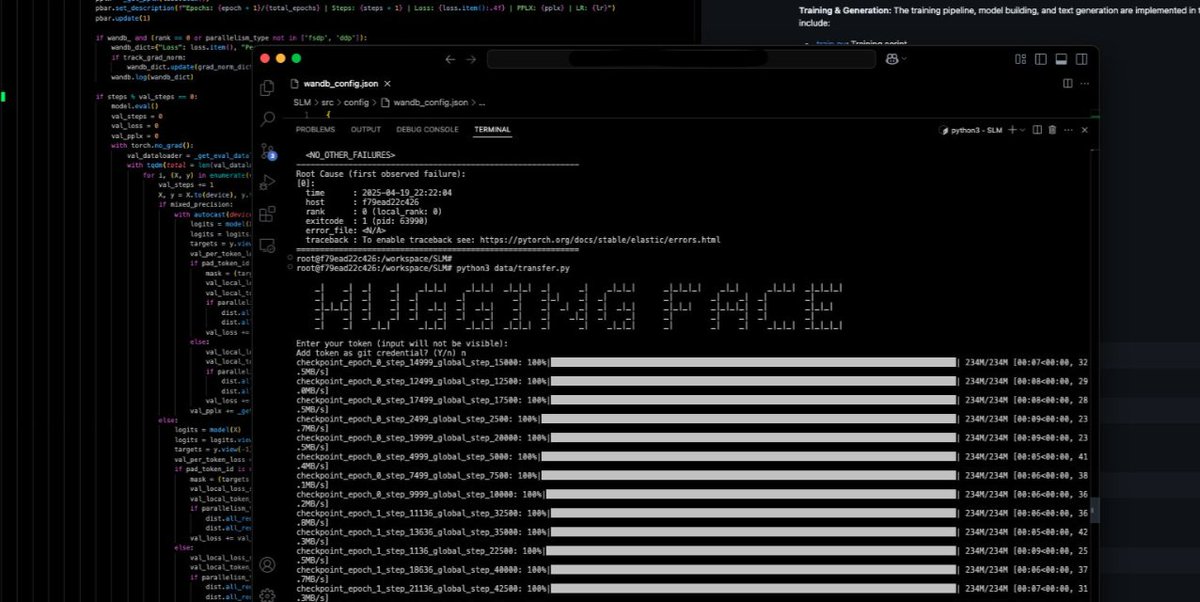Switch to the PROBLEMS panel tab

point(315,130)
